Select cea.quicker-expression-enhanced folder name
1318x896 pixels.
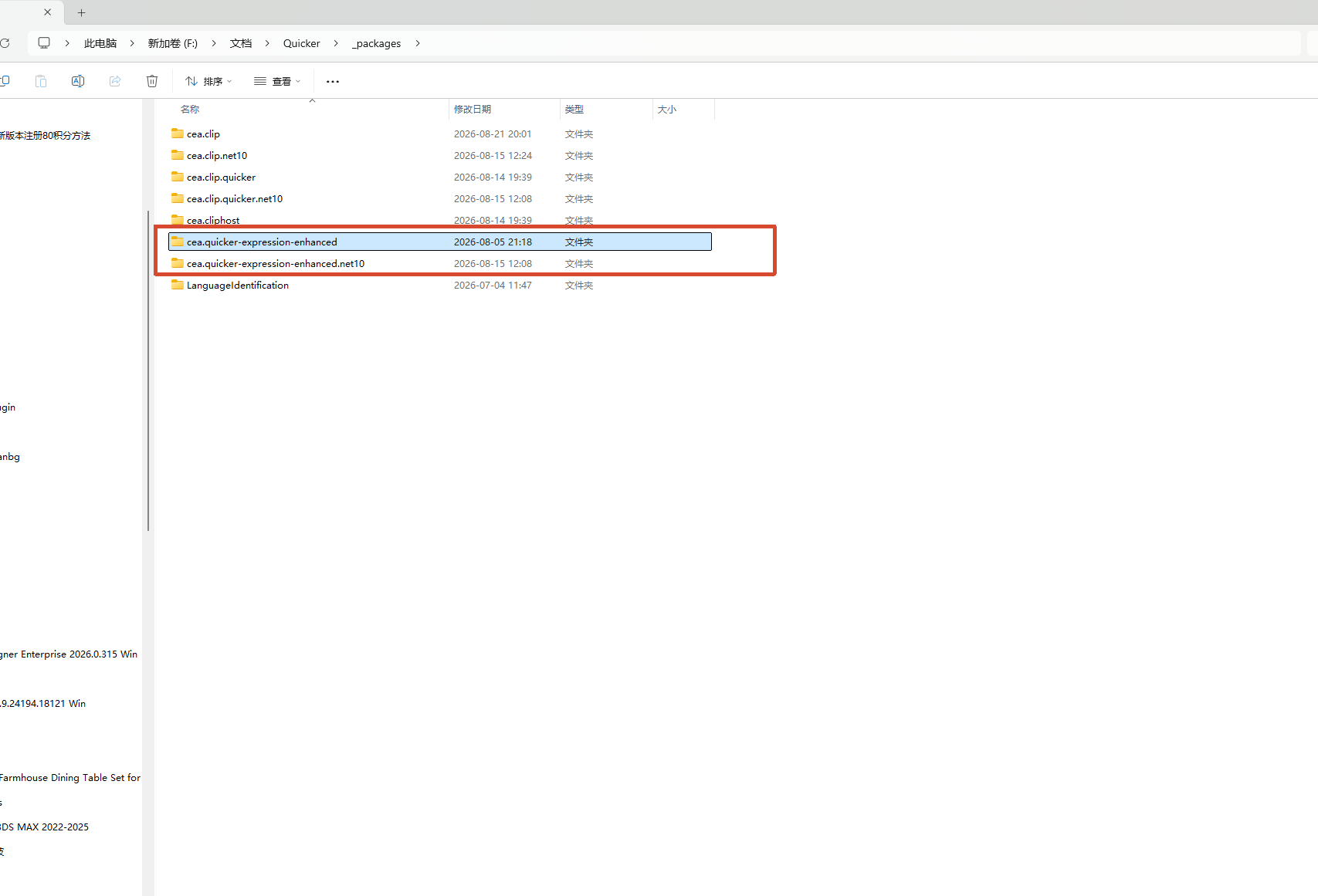pyautogui.click(x=262, y=242)
